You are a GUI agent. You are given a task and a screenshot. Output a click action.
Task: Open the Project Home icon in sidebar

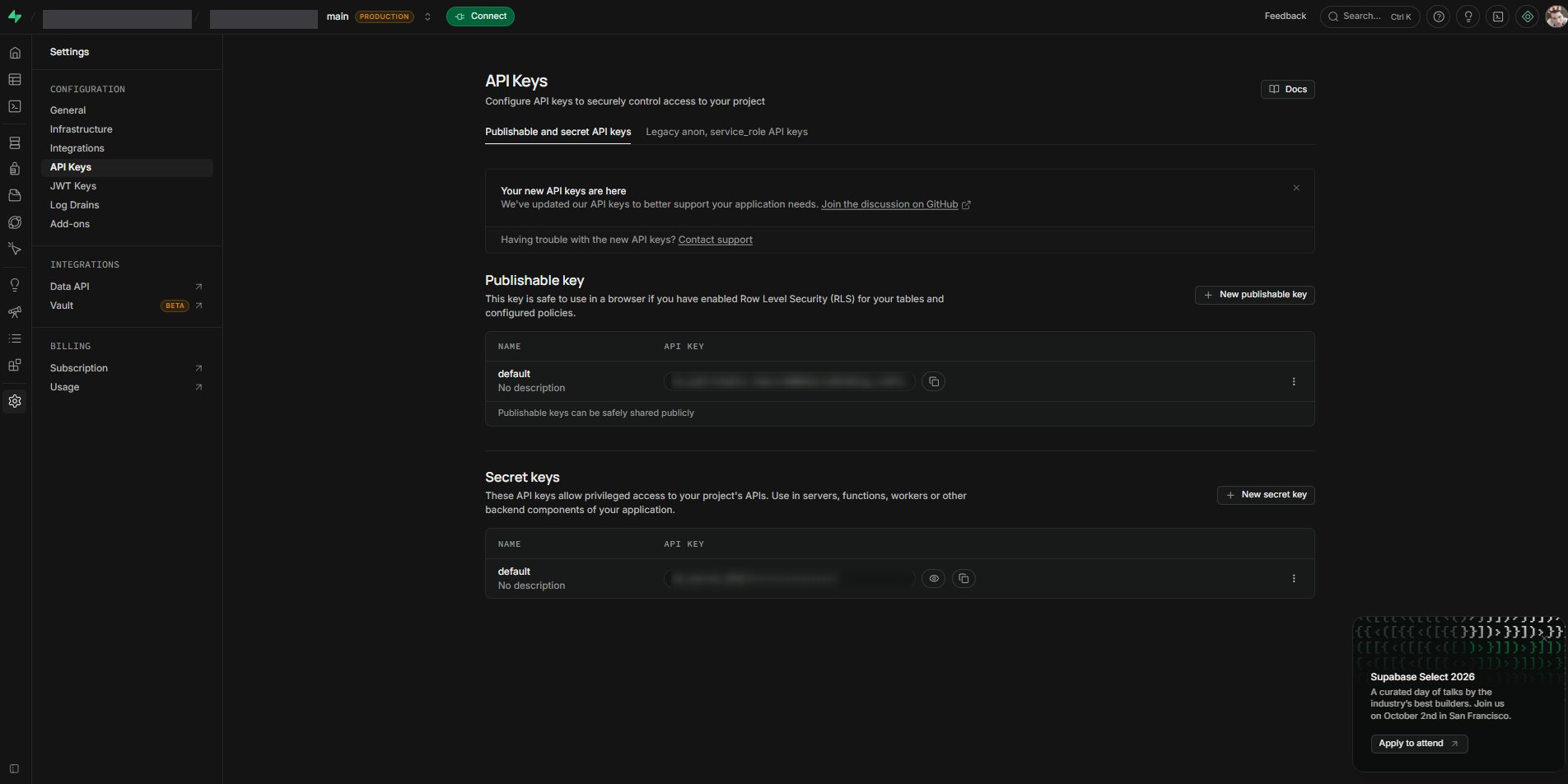(15, 54)
